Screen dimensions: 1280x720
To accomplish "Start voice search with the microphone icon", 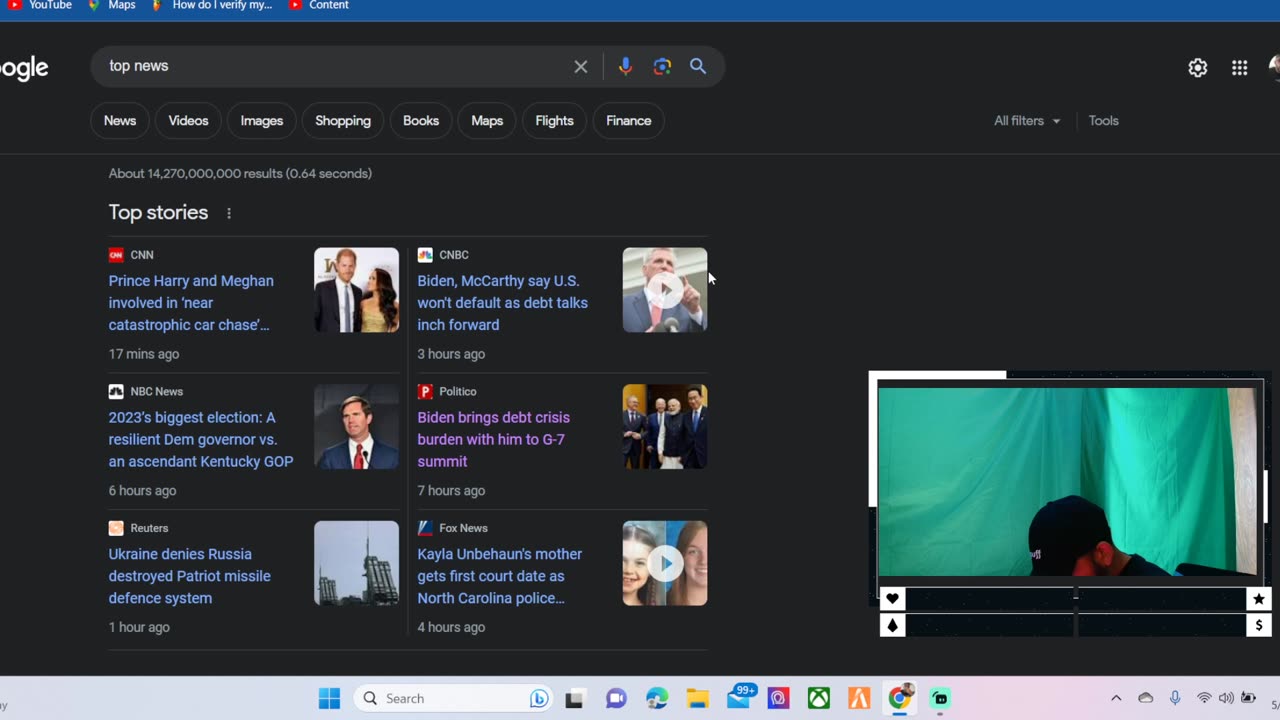I will 625,66.
